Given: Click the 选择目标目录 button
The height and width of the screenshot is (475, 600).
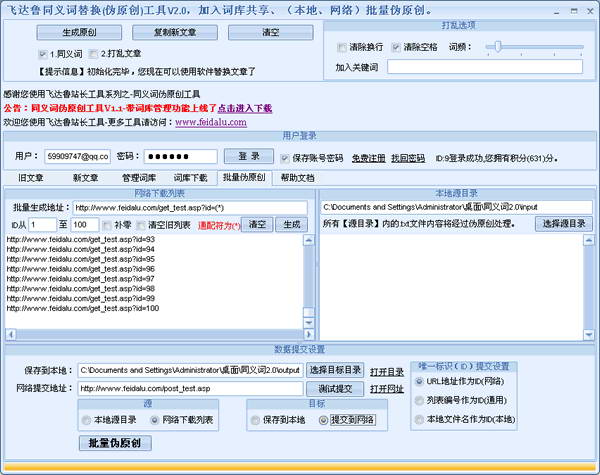Looking at the screenshot, I should [335, 370].
